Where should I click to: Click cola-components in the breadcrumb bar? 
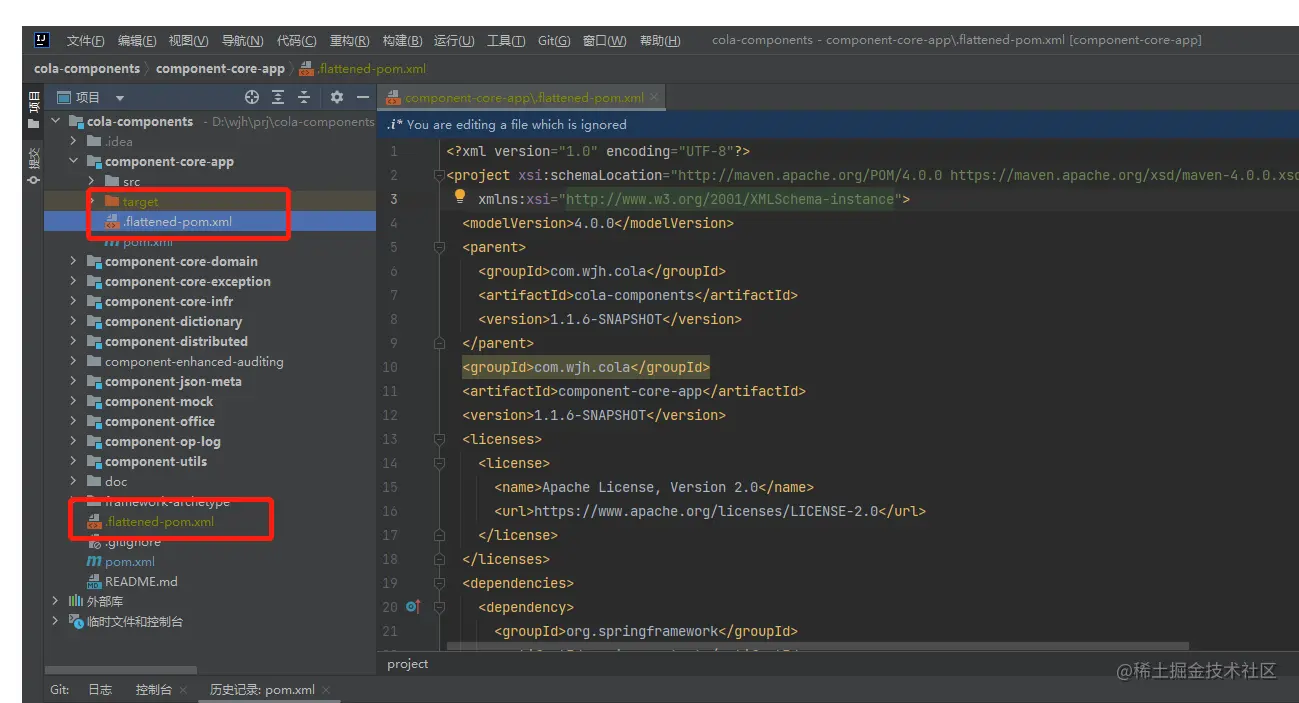[x=87, y=69]
